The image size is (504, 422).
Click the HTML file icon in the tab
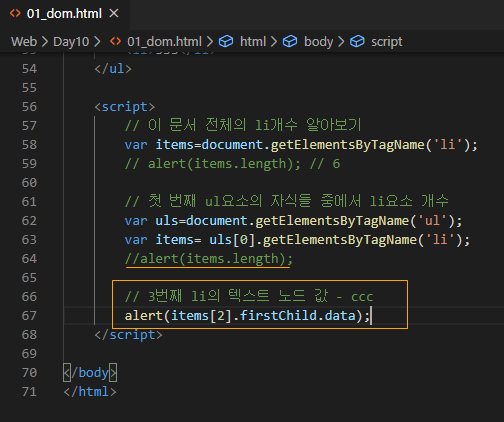pos(15,13)
